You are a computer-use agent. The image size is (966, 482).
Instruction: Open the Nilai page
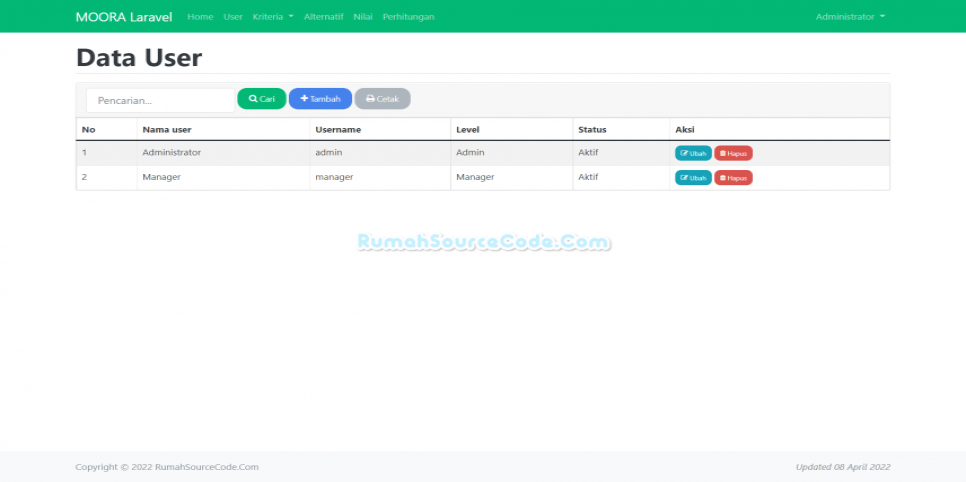(x=363, y=17)
